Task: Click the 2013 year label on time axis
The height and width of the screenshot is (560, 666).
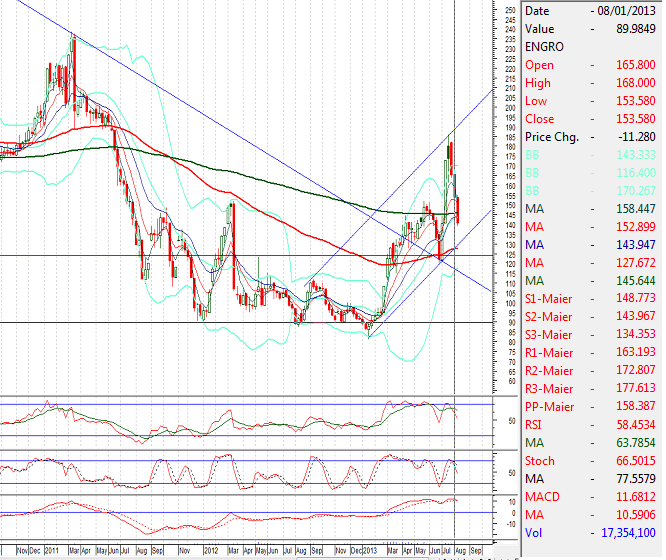Action: pyautogui.click(x=369, y=550)
